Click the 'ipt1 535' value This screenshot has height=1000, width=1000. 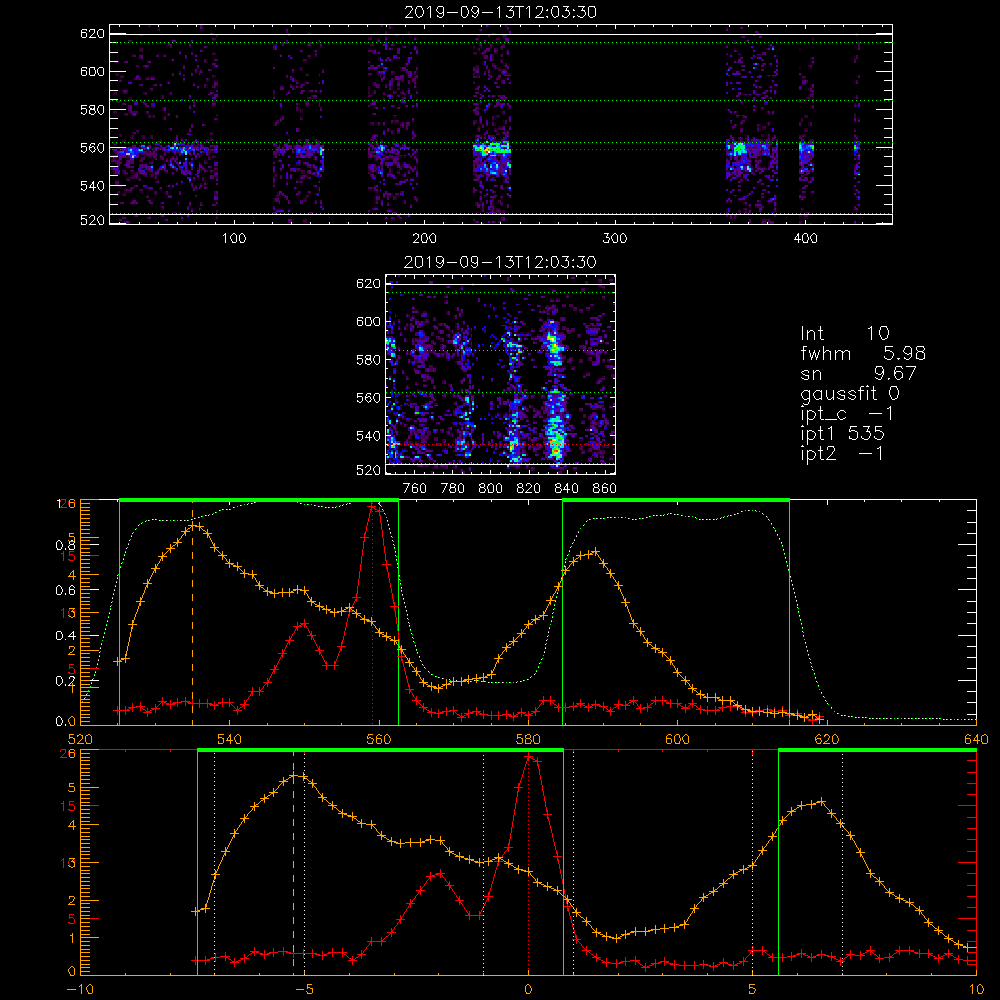click(x=842, y=434)
